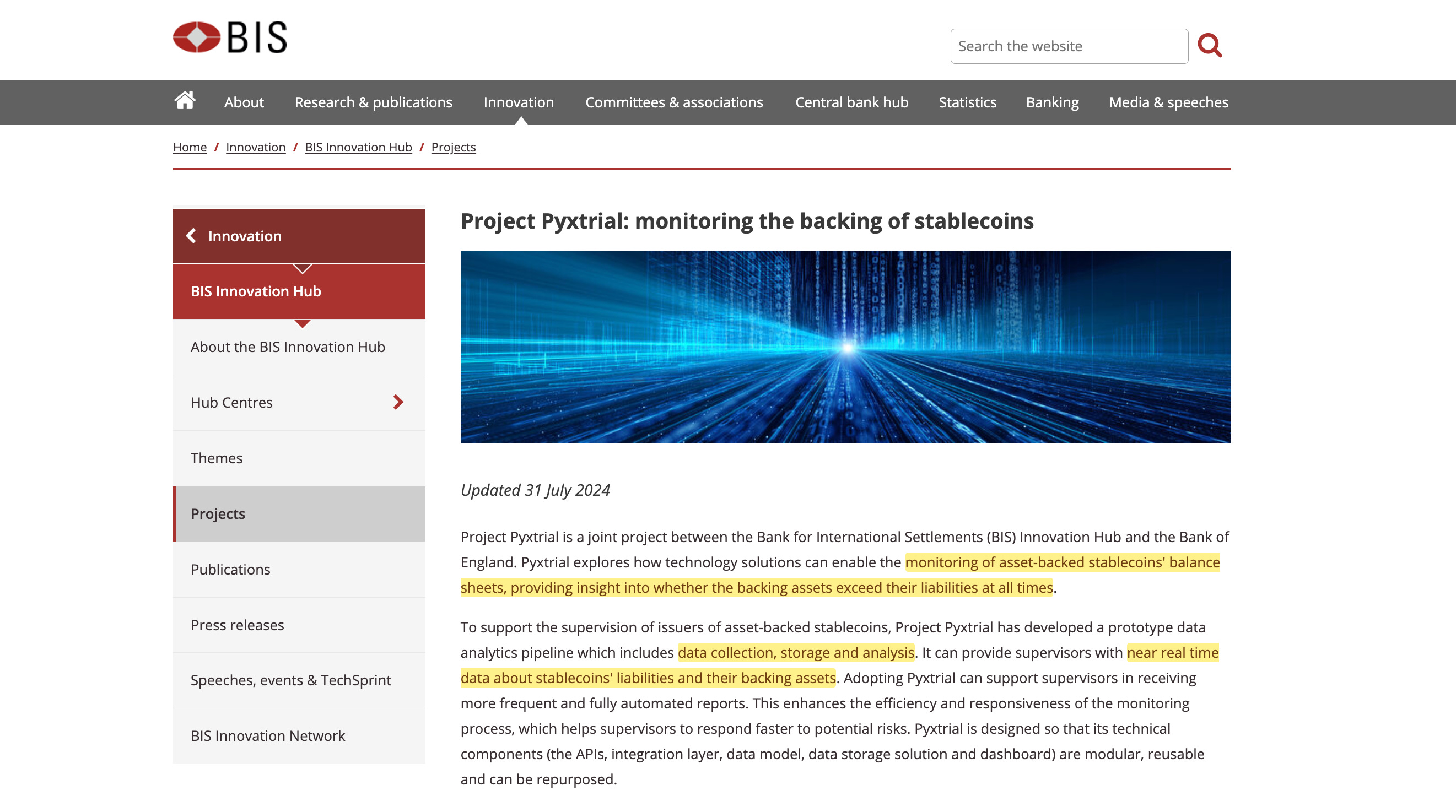This screenshot has width=1456, height=812.
Task: Collapse the BIS Innovation Hub section header
Action: (256, 291)
